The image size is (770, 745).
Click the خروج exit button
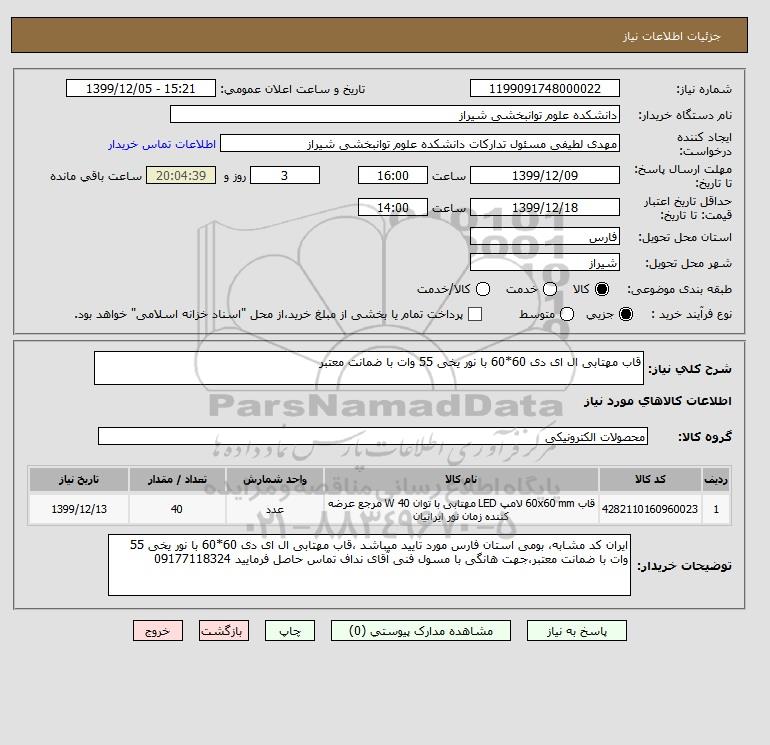coord(158,631)
